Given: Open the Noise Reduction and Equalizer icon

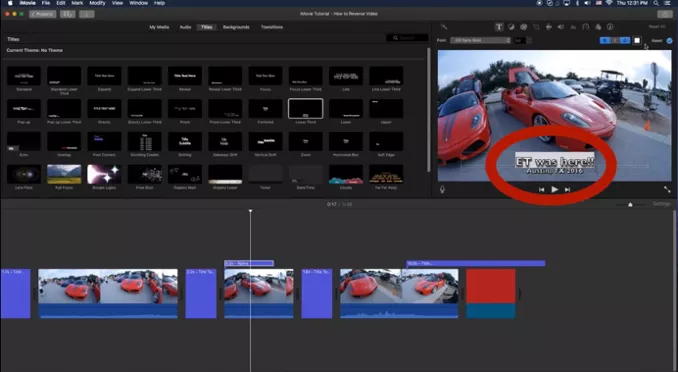Looking at the screenshot, I should (573, 27).
